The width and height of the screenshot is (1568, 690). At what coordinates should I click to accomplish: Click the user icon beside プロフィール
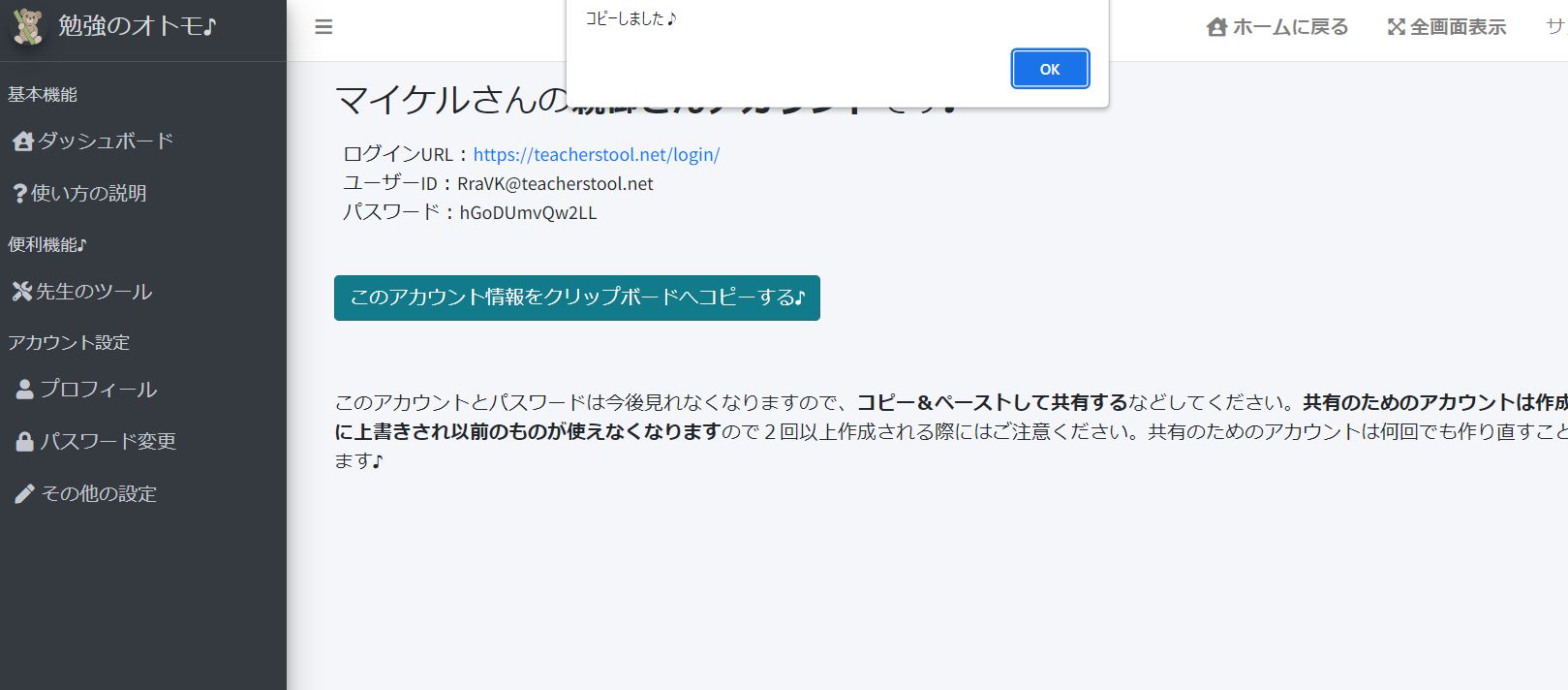[25, 390]
